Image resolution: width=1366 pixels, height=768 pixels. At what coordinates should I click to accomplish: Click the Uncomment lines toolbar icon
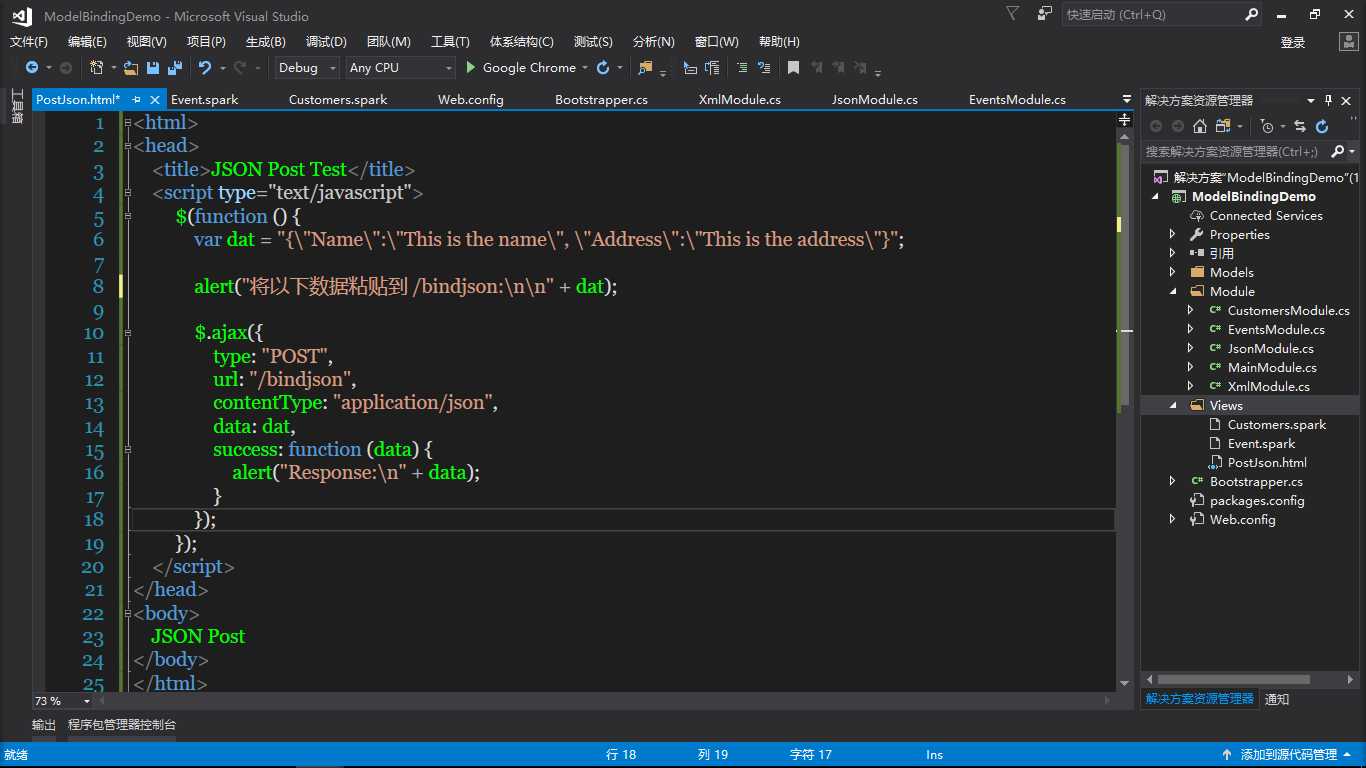tap(765, 68)
